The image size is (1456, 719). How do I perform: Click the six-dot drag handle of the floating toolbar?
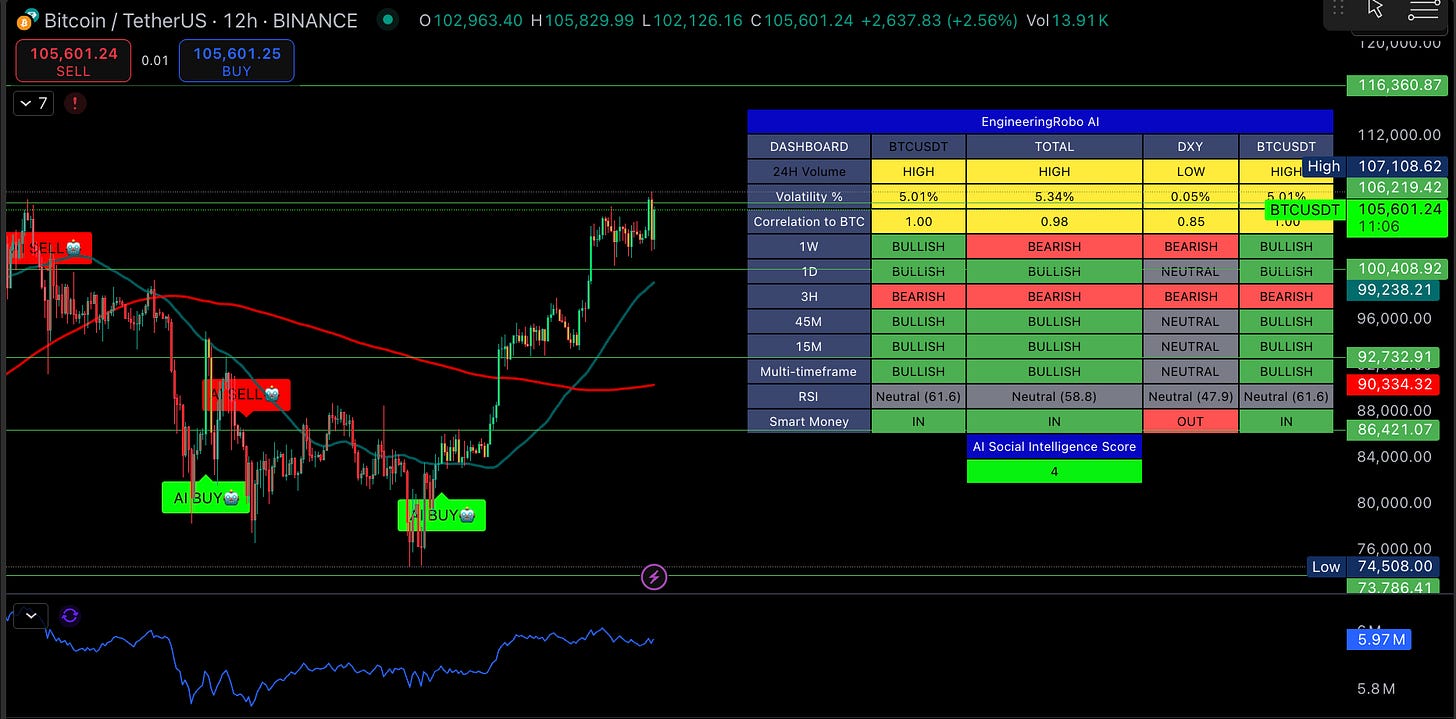[x=1338, y=8]
